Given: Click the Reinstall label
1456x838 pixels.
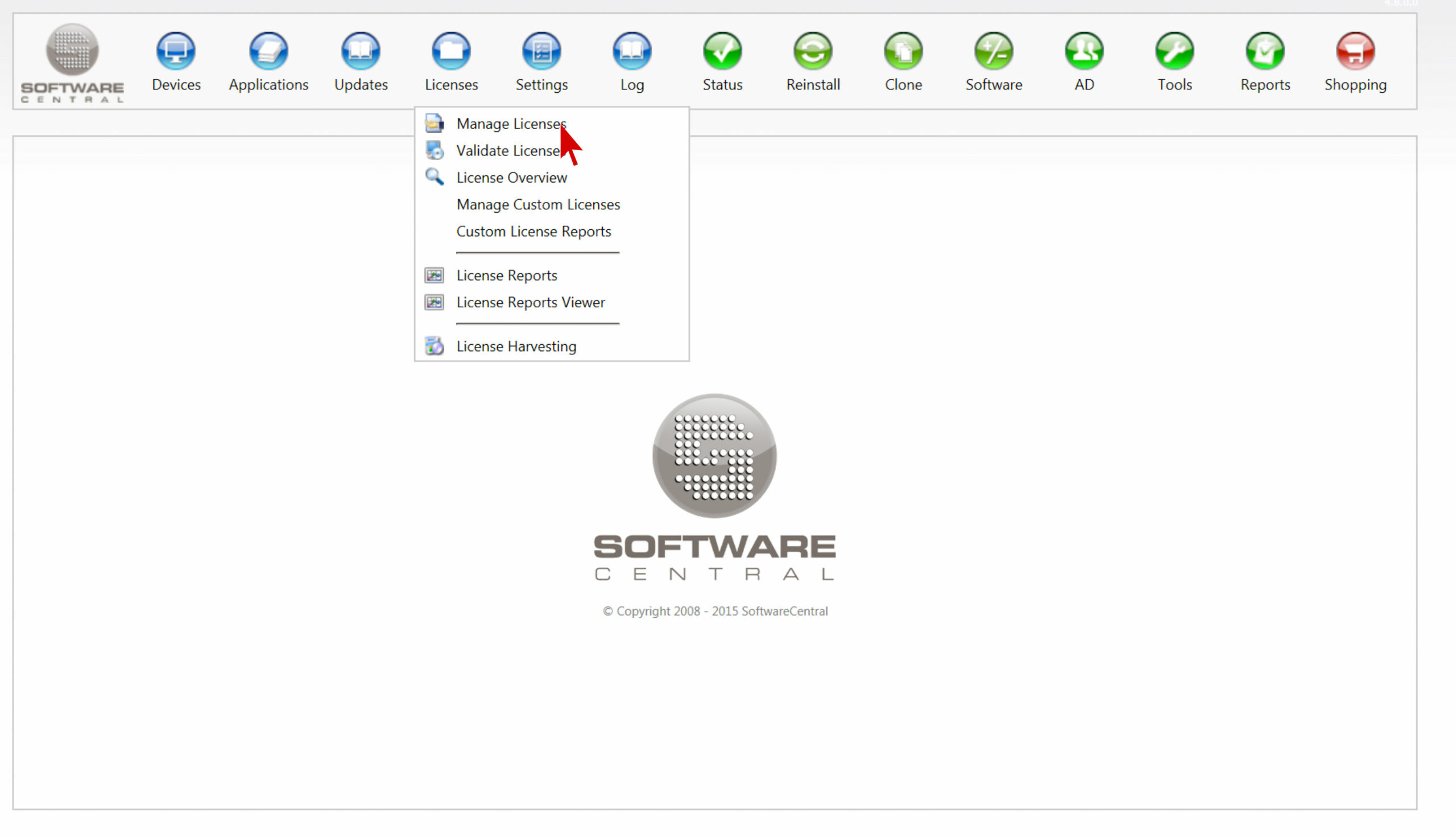Looking at the screenshot, I should click(x=813, y=85).
